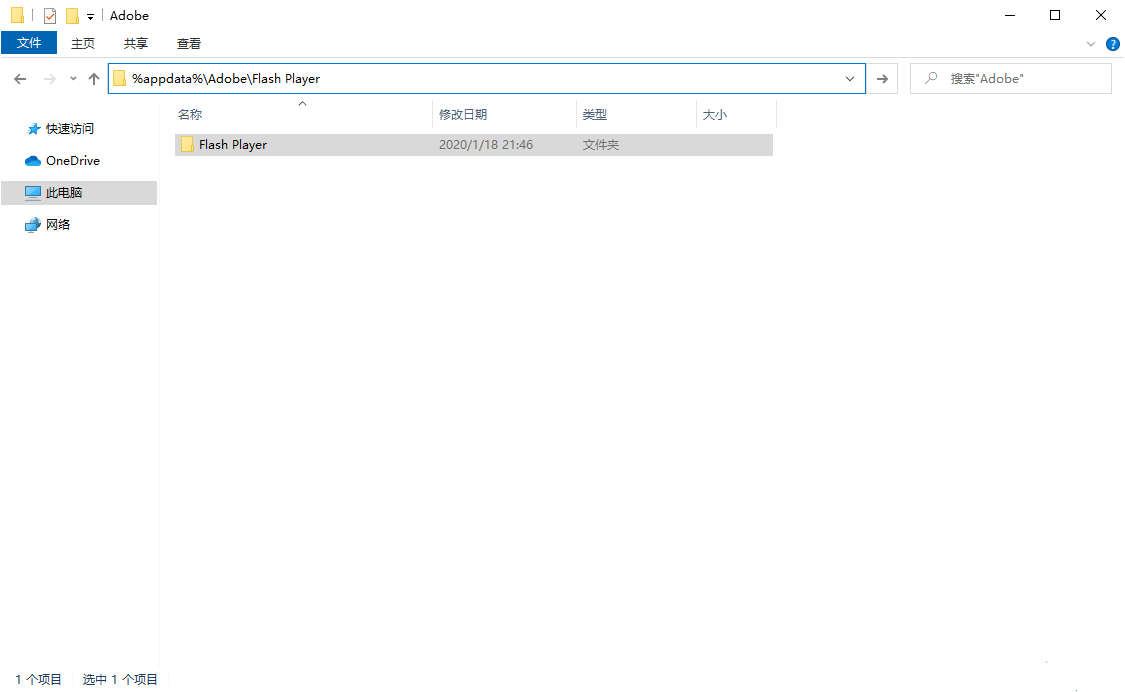Screen dimensions: 1125x692
Task: Click the search magnifier icon
Action: tap(931, 78)
